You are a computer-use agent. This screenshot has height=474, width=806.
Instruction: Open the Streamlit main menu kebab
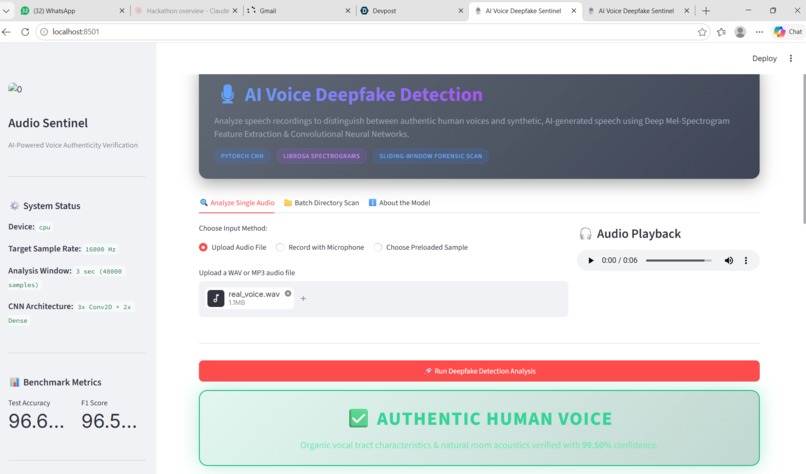click(791, 58)
